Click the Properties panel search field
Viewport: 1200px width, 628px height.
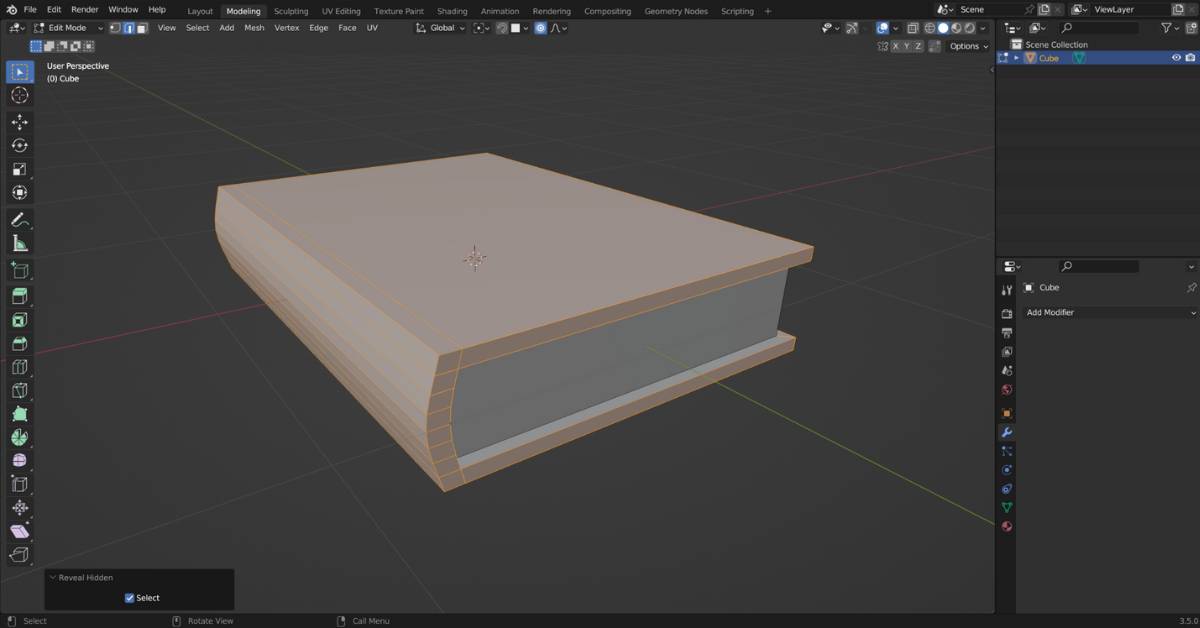[1100, 266]
